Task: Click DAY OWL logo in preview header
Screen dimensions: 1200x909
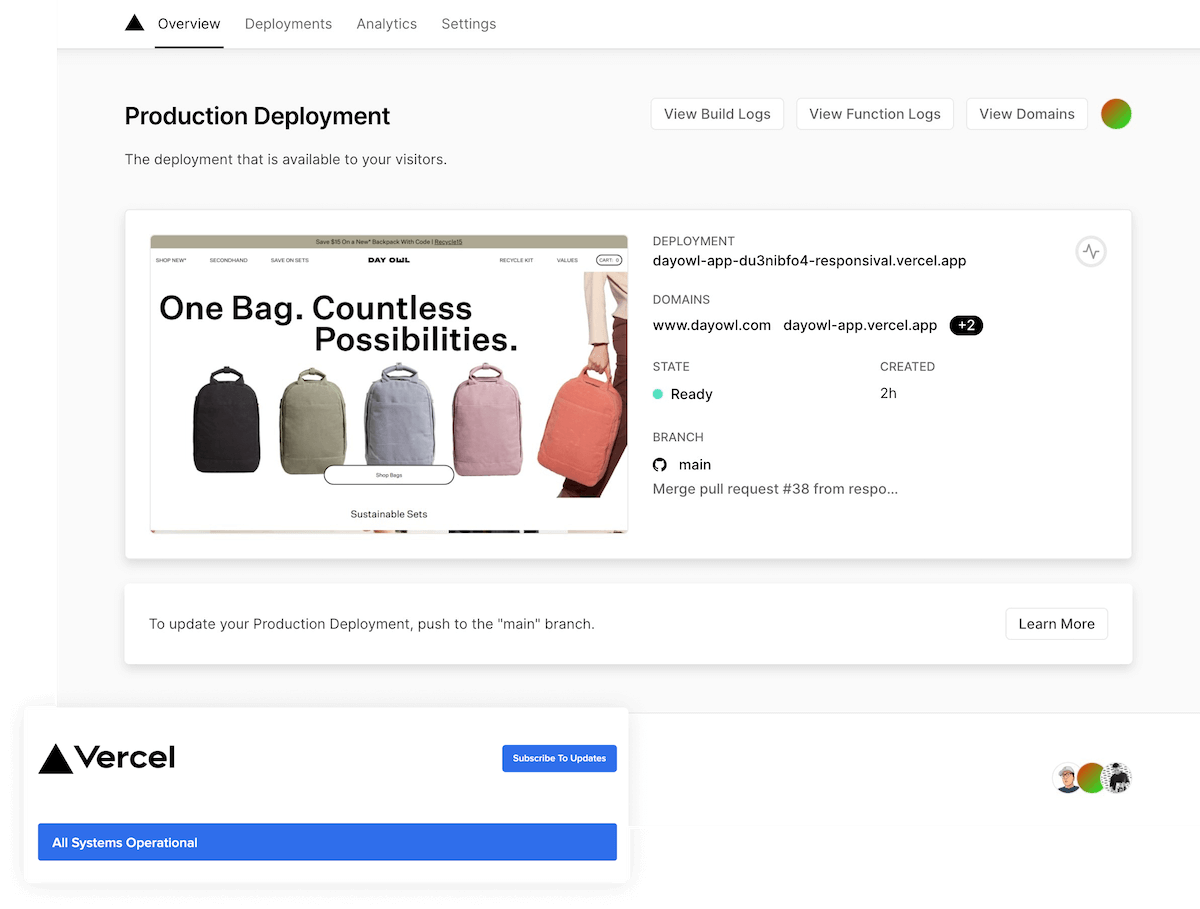Action: (389, 260)
